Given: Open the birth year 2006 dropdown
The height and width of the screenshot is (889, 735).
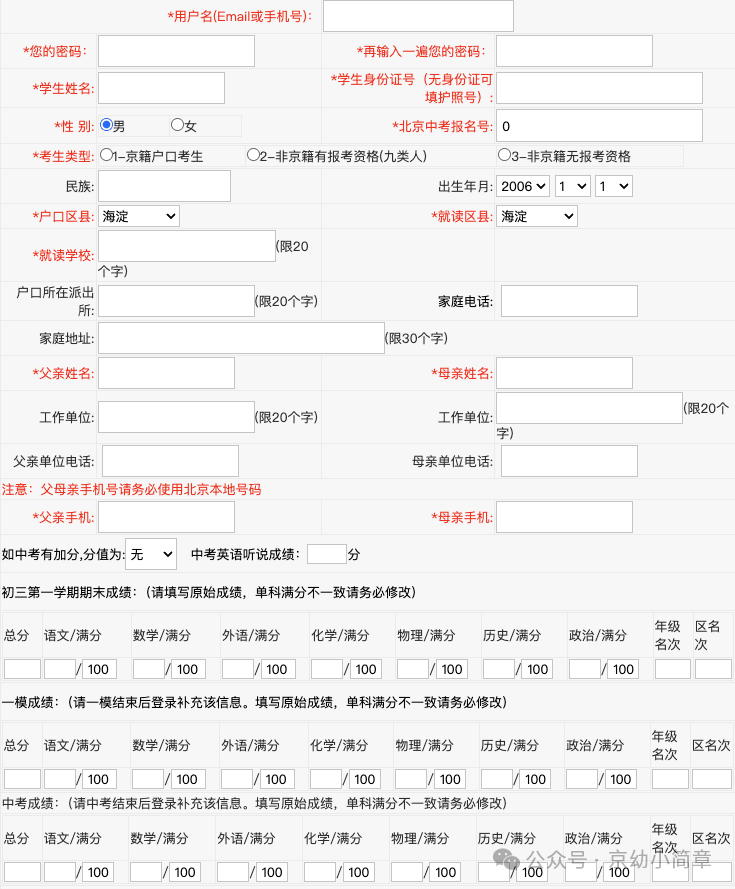Looking at the screenshot, I should pyautogui.click(x=524, y=186).
